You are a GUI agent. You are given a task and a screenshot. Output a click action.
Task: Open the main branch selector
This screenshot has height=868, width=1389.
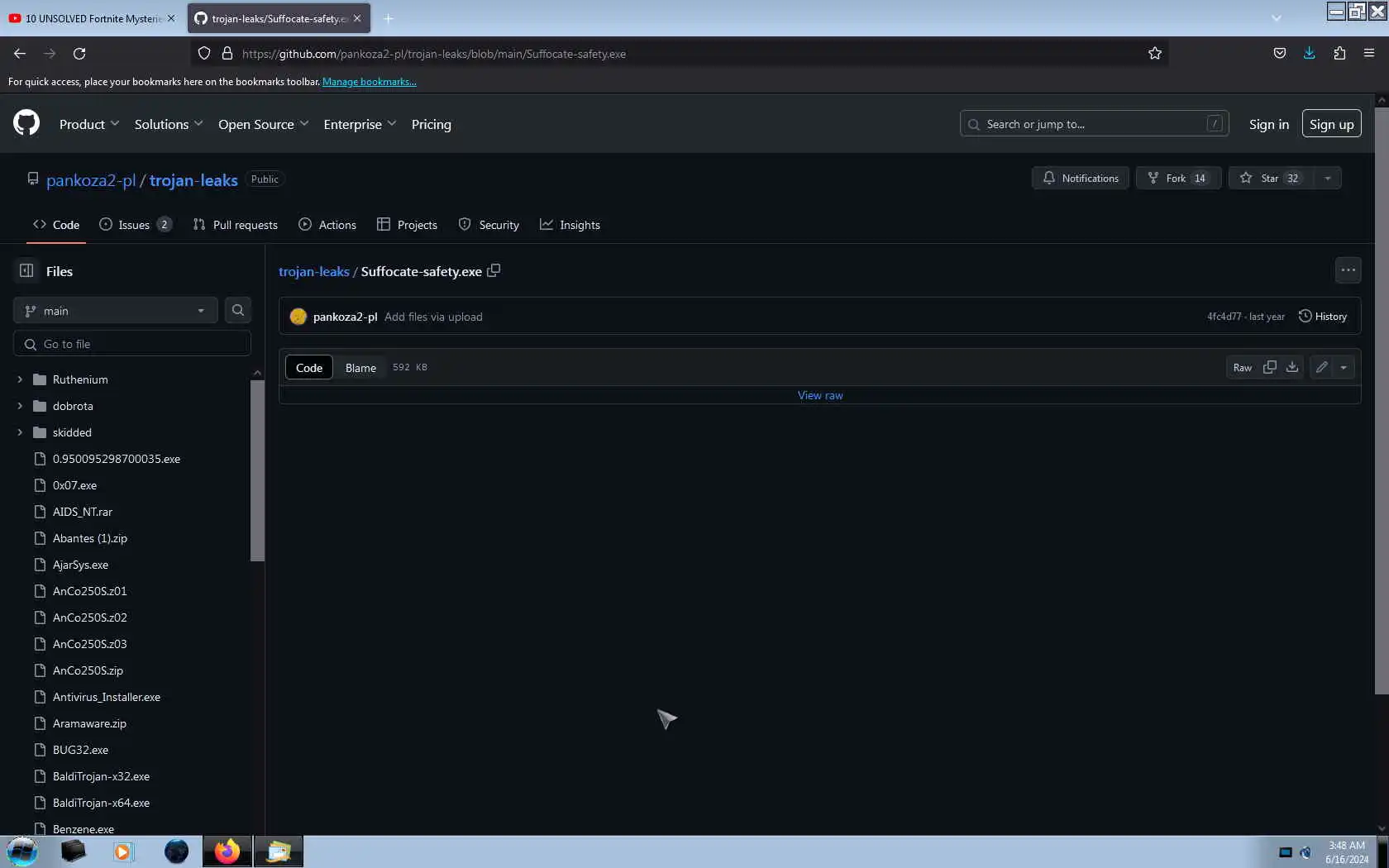coord(116,310)
